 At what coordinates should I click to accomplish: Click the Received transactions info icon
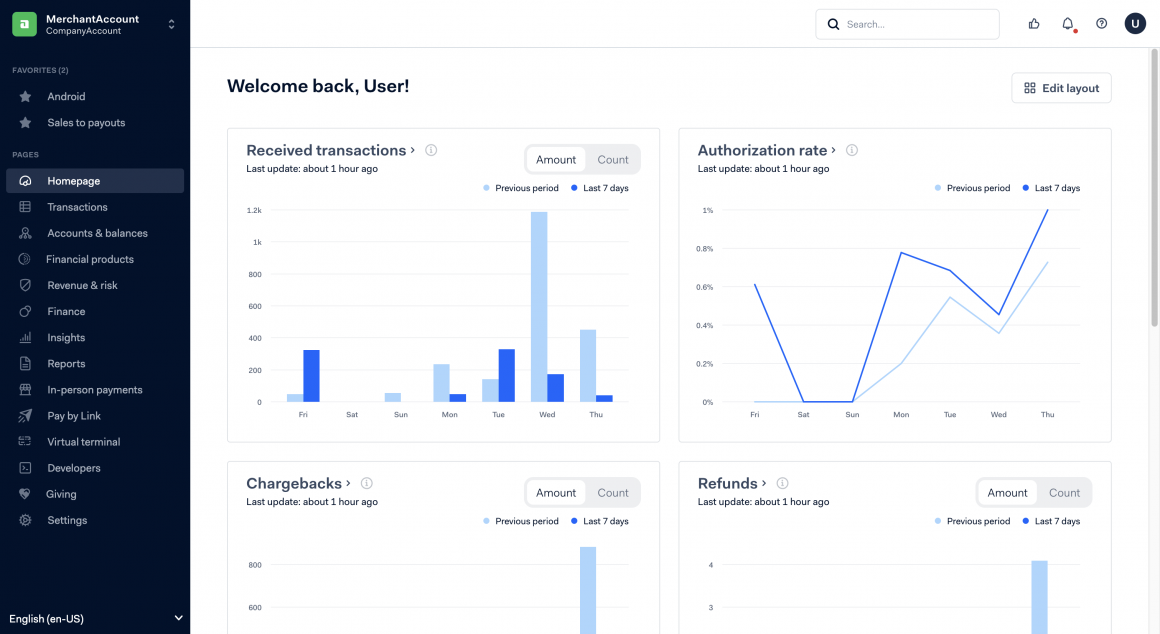coord(431,150)
